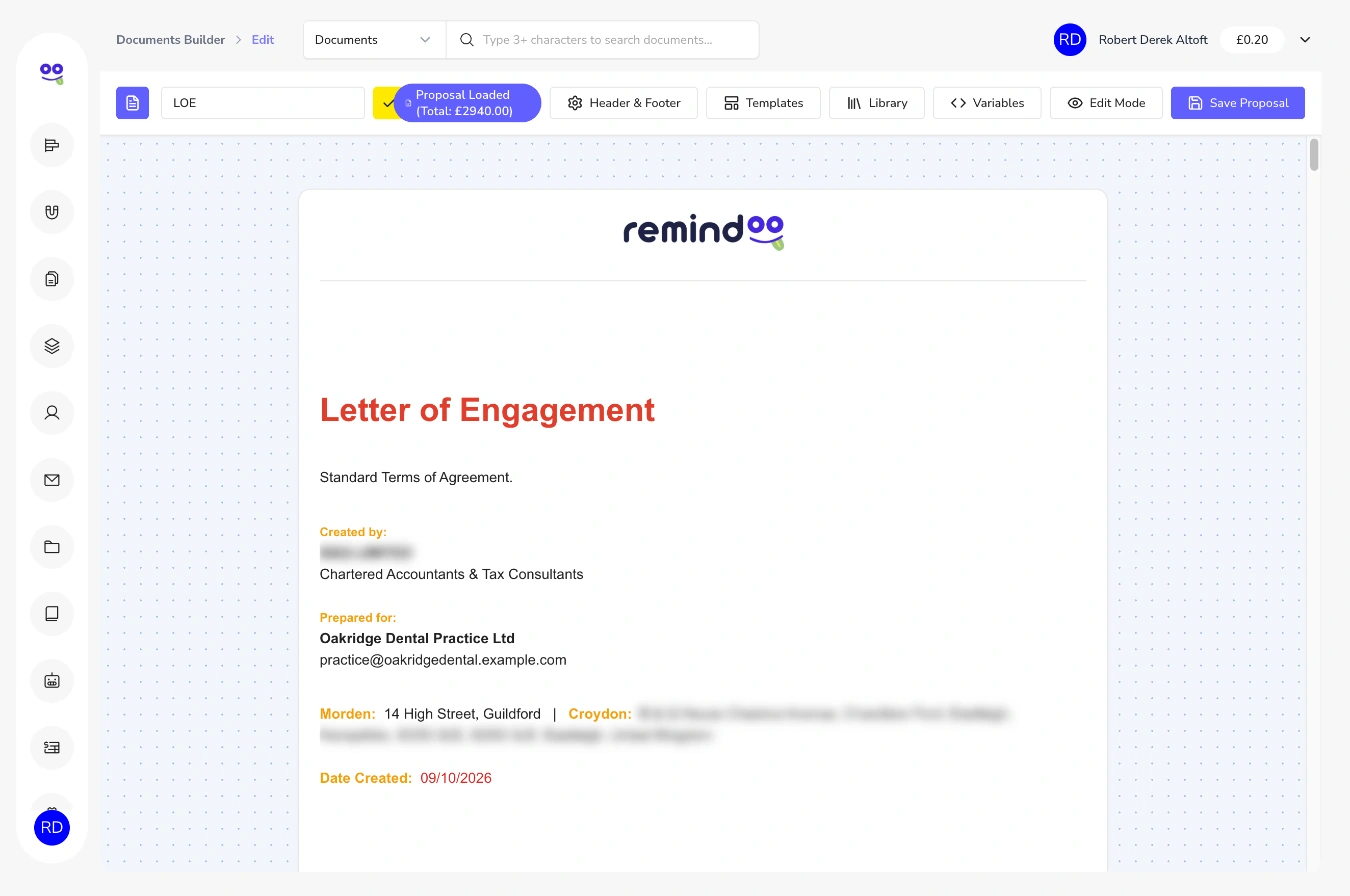Open the envelope mail sidebar icon
The width and height of the screenshot is (1350, 896).
(52, 480)
